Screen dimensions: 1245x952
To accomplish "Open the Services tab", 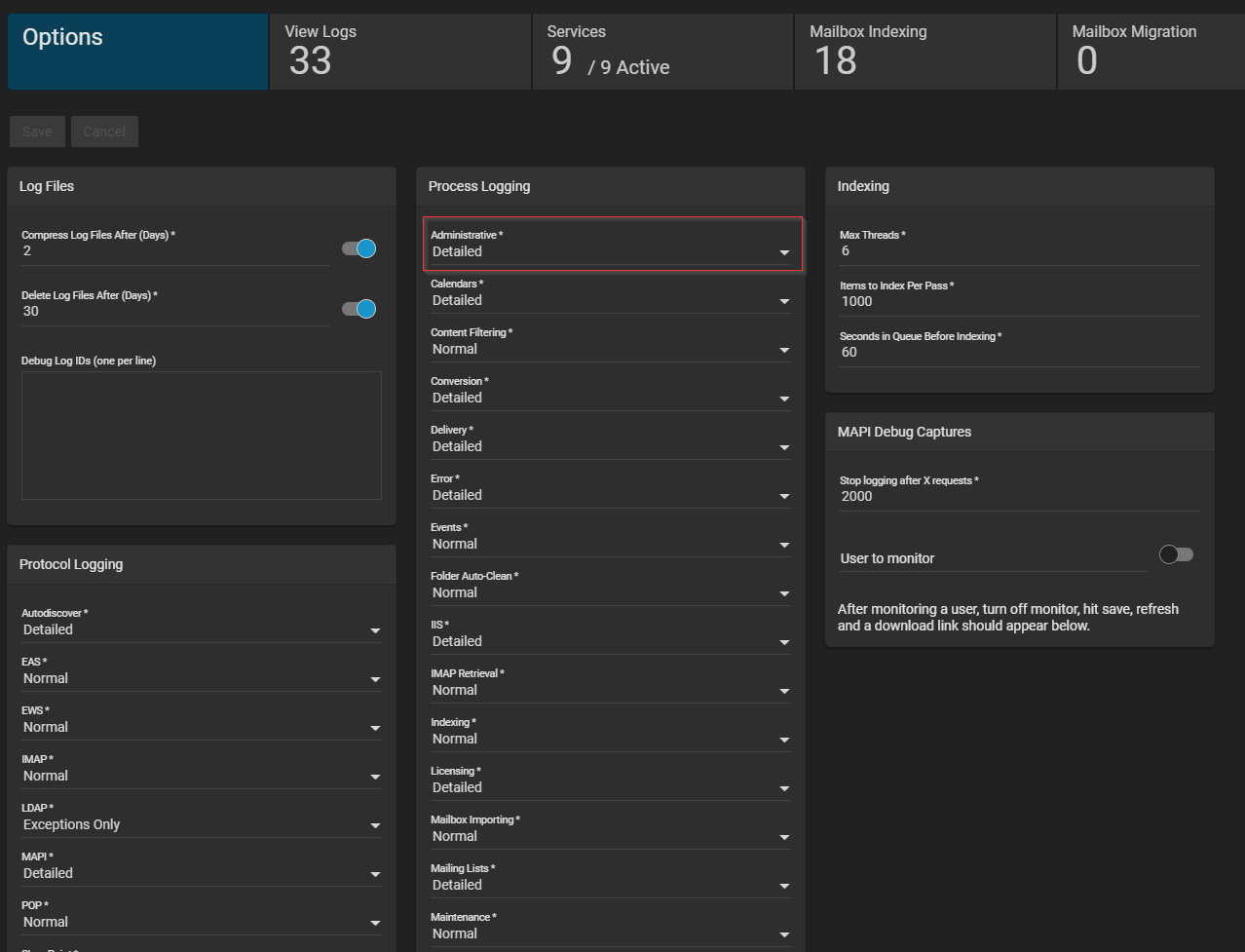I will 662,52.
